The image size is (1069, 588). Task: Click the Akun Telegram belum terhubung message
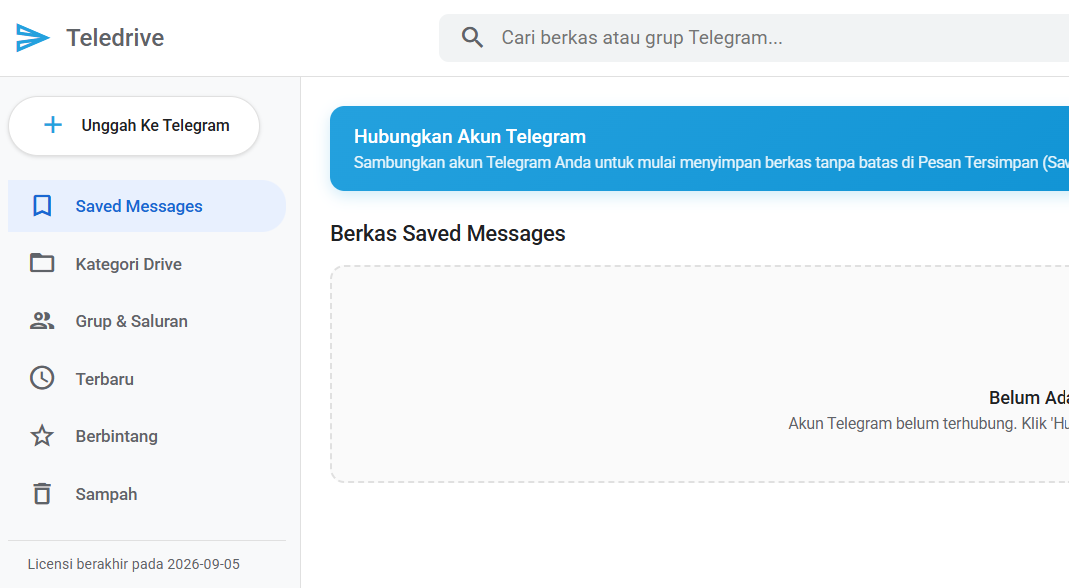point(929,424)
